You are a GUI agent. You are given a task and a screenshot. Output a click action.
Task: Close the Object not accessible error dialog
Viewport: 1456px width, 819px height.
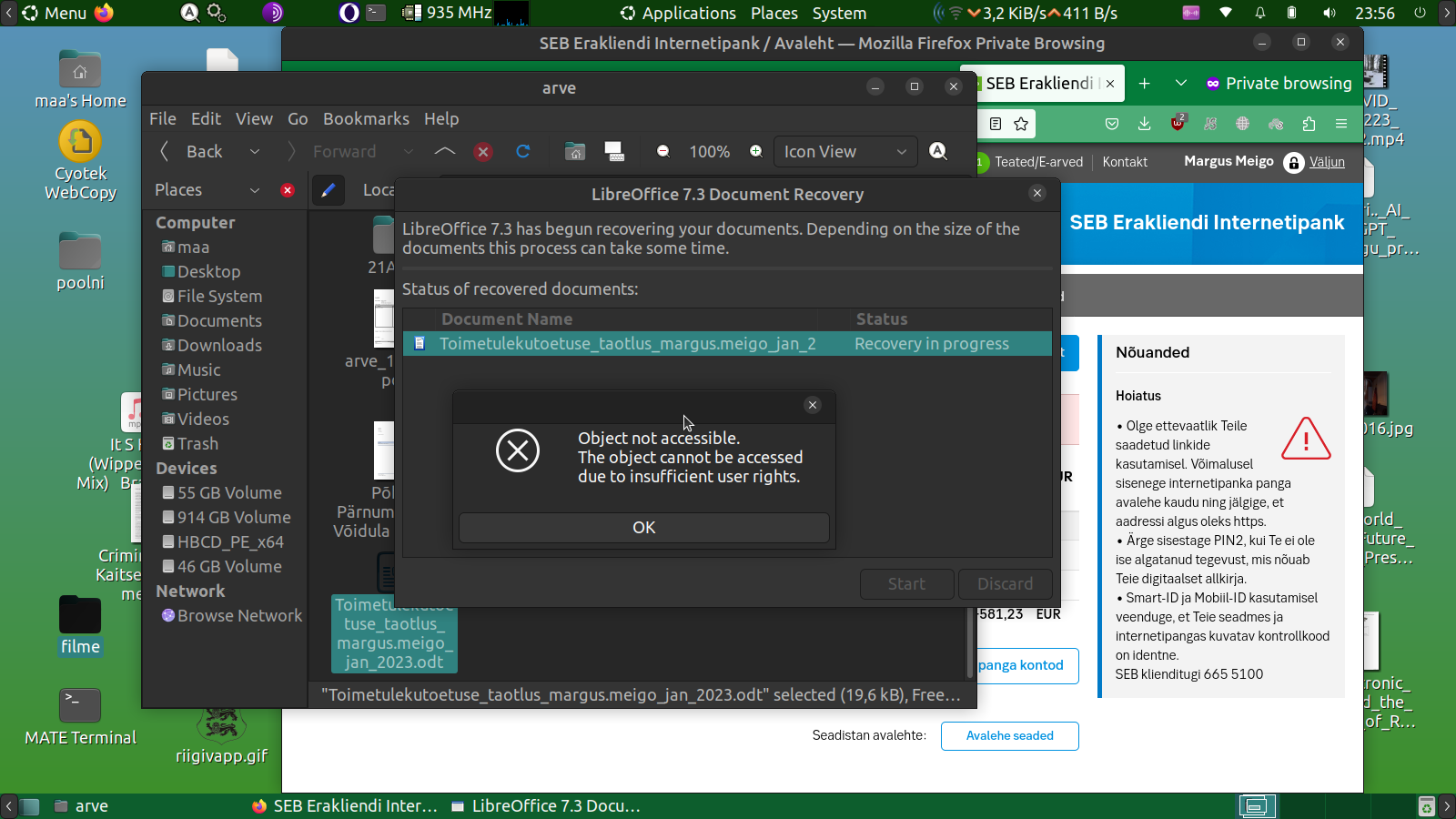[813, 405]
